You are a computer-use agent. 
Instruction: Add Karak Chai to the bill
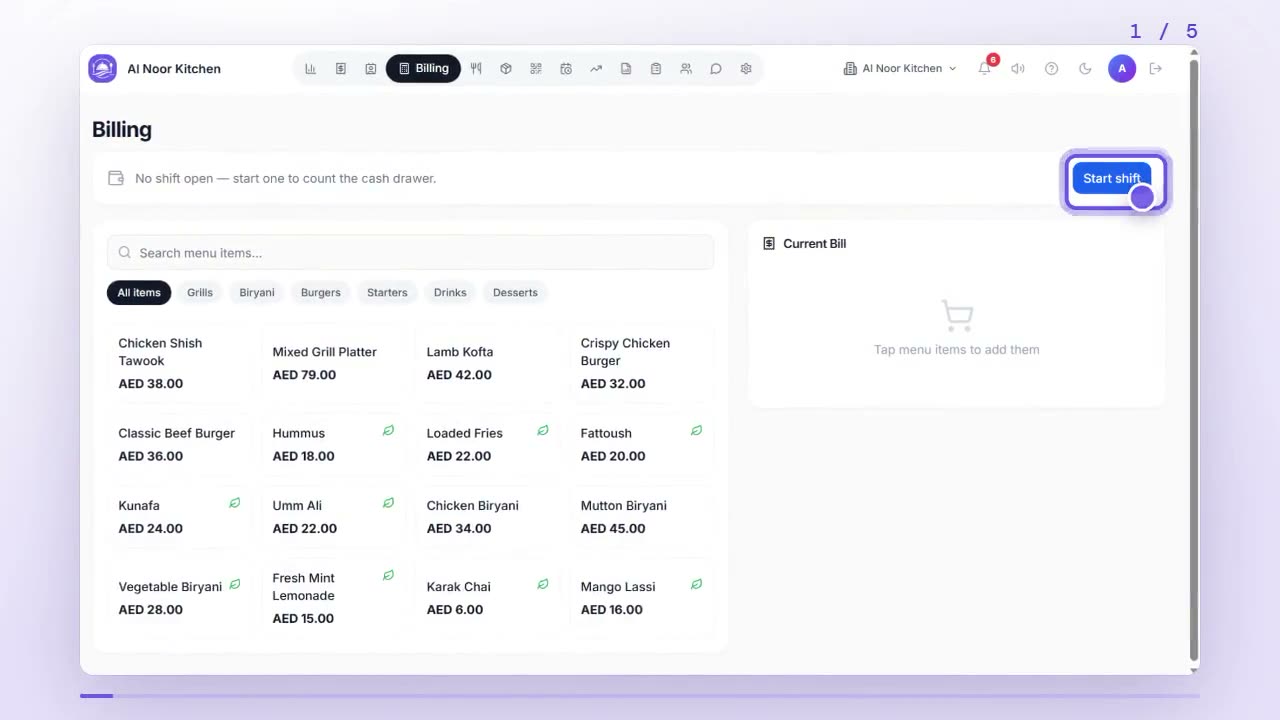[488, 598]
